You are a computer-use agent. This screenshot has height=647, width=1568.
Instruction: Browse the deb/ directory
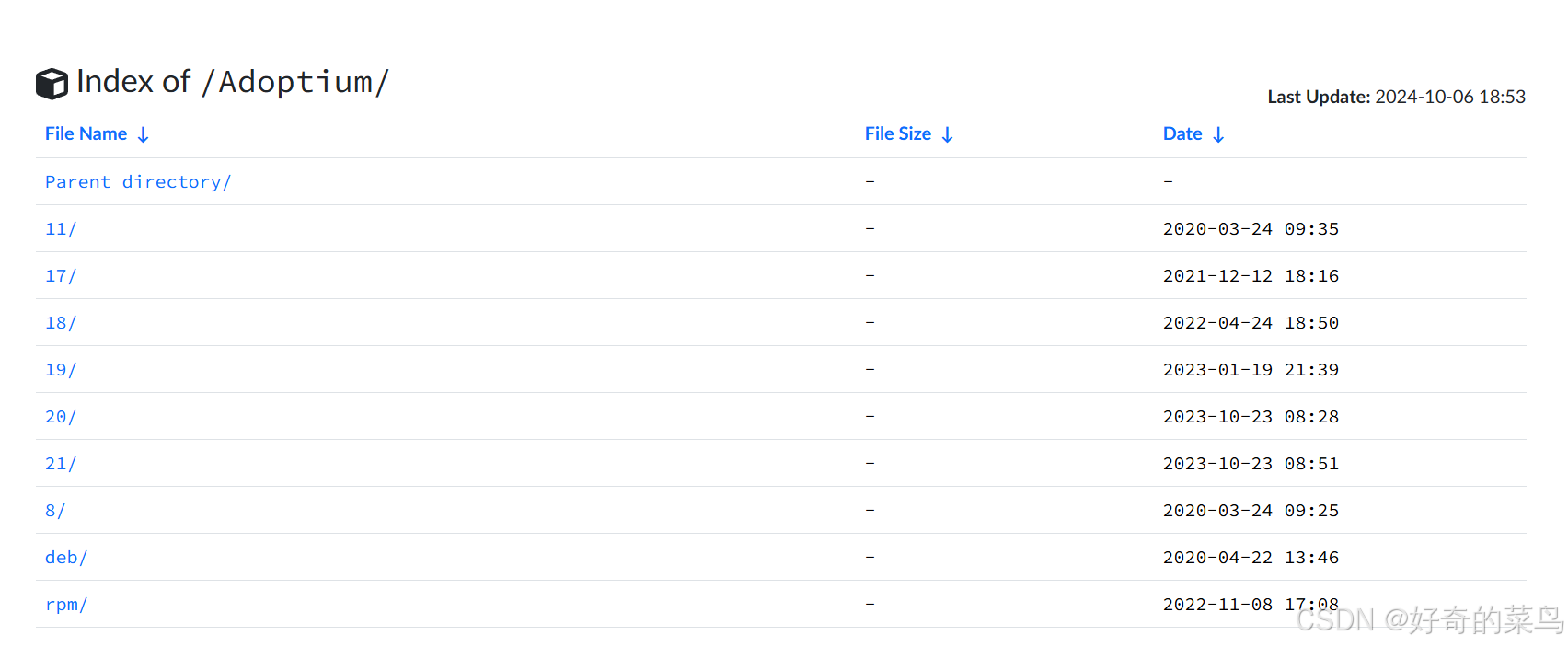tap(66, 558)
